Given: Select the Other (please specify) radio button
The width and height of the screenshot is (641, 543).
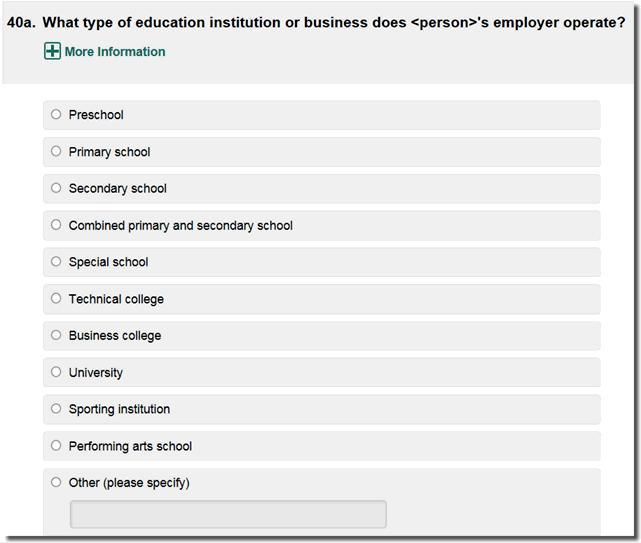Looking at the screenshot, I should [x=56, y=482].
